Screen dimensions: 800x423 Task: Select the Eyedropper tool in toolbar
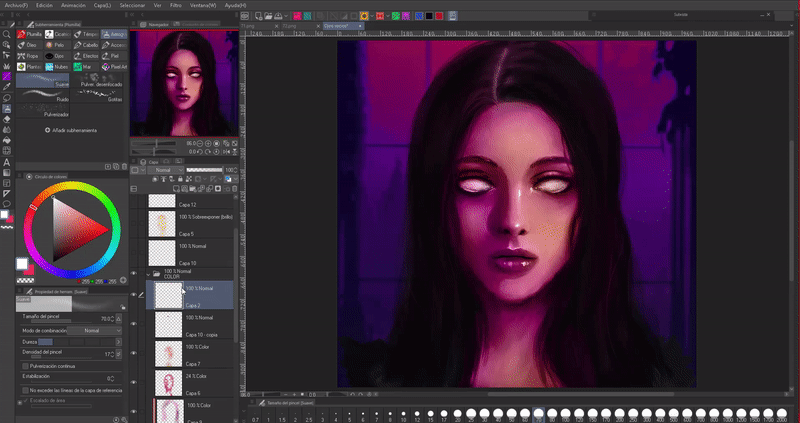click(x=7, y=87)
